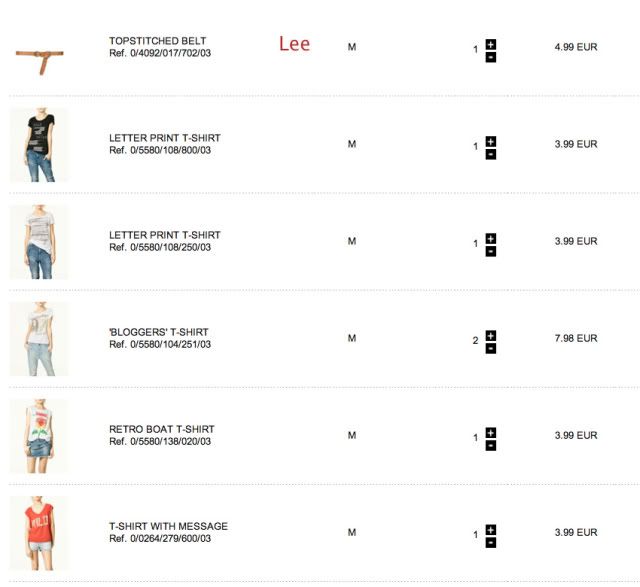Open the black Letter Print T-shirt thumbnail
This screenshot has width=640, height=587.
[39, 145]
